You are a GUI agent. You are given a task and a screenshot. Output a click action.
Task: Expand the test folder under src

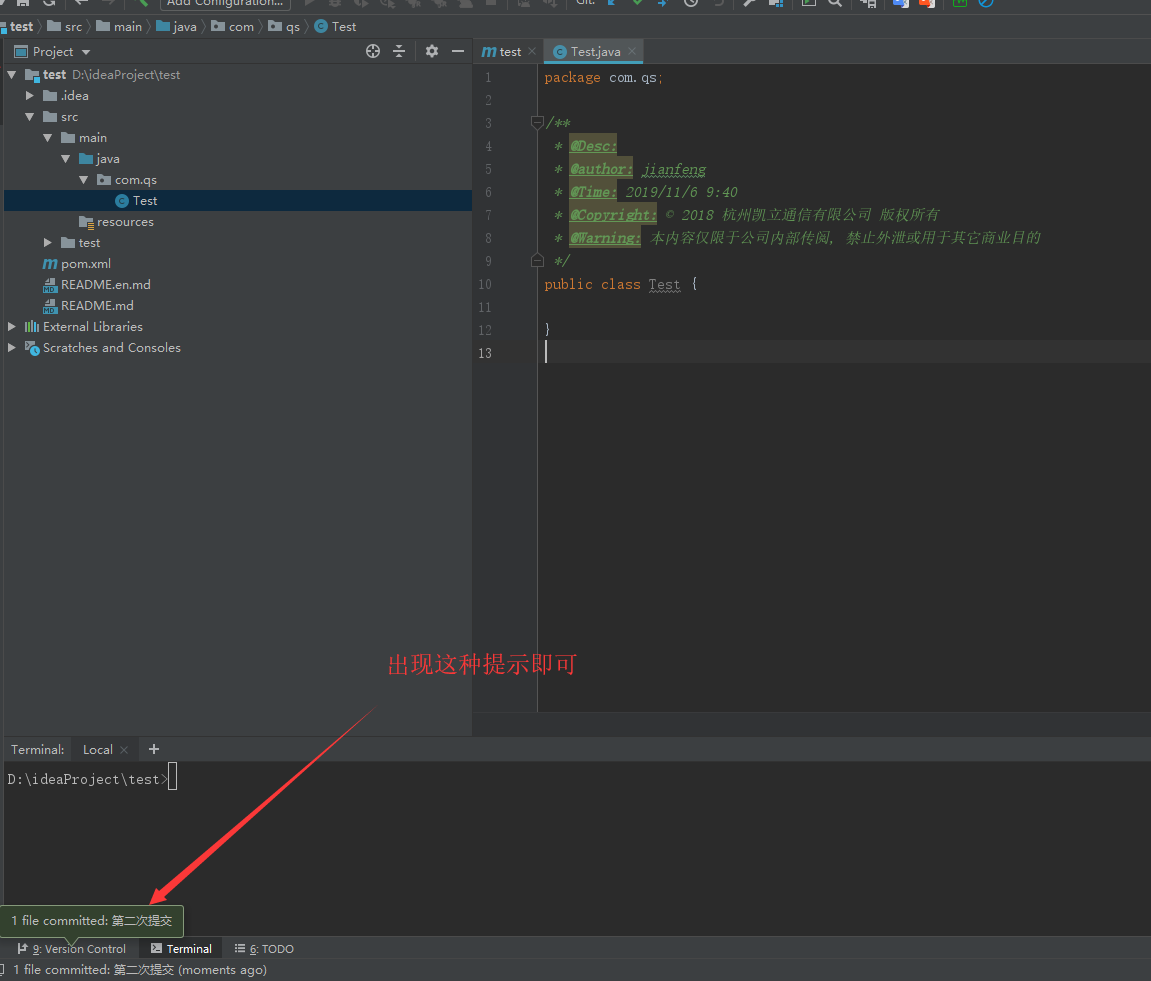[48, 242]
